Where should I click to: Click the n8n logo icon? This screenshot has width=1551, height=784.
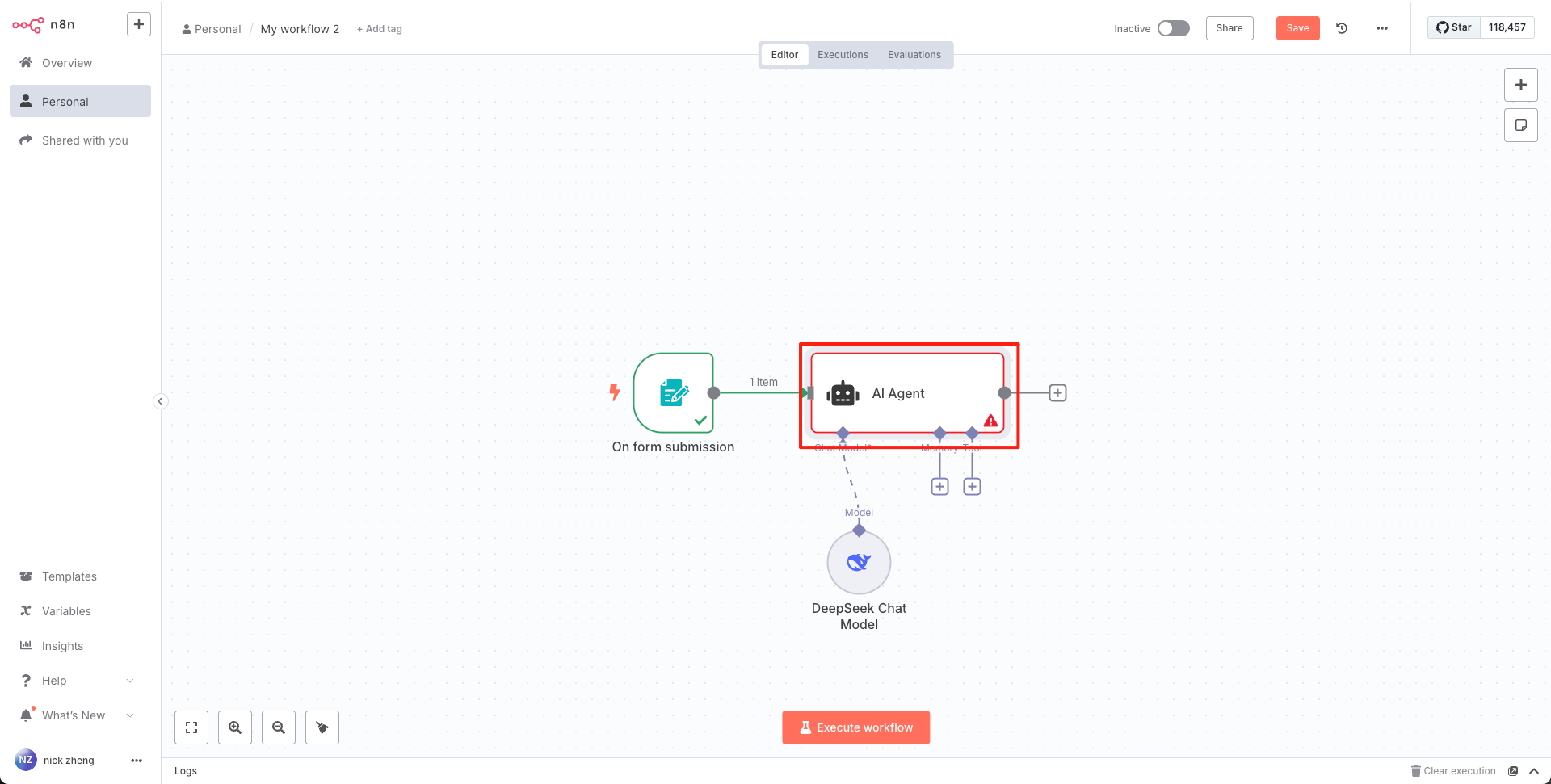tap(27, 25)
